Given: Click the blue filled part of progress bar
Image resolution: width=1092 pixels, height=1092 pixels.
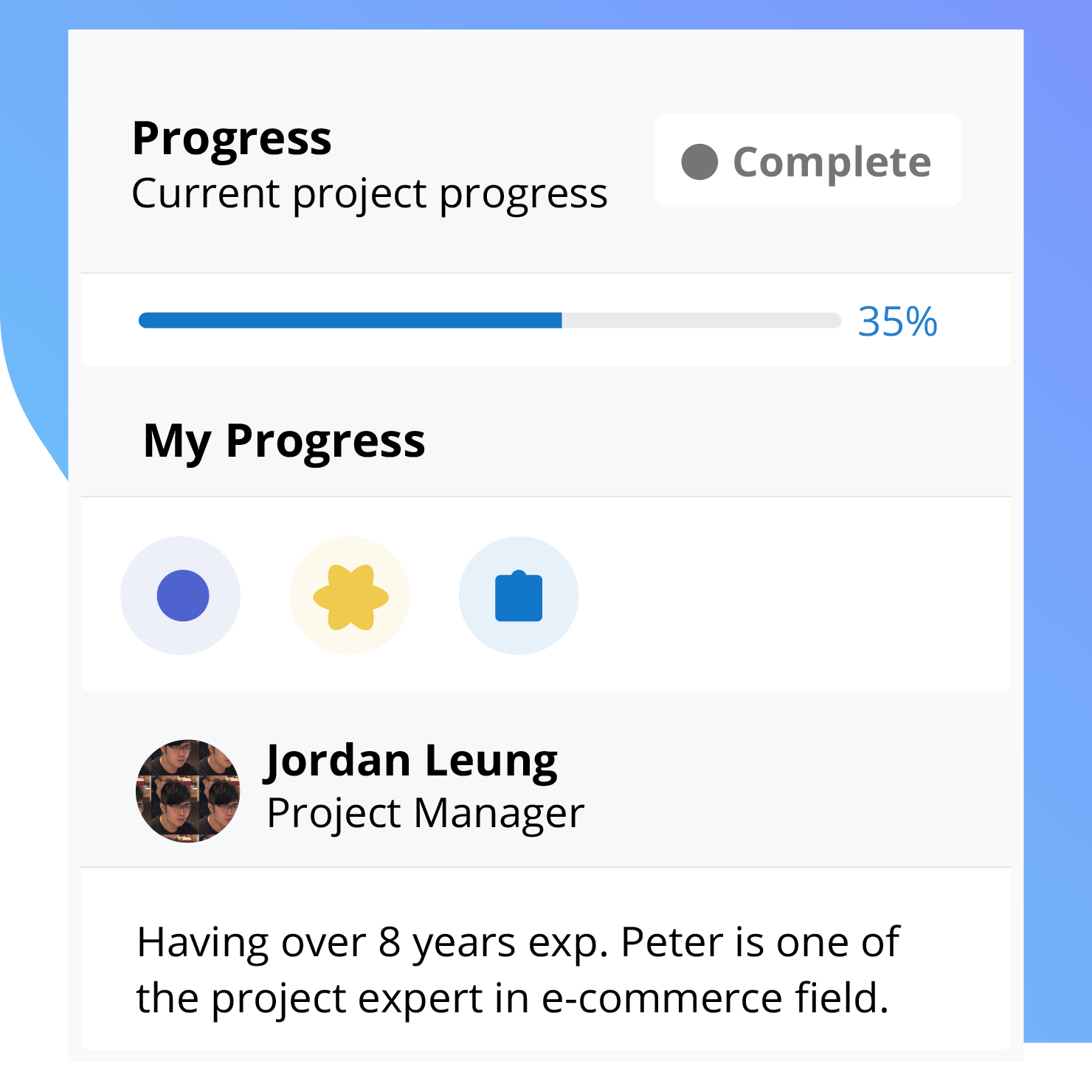Looking at the screenshot, I should pos(350,320).
